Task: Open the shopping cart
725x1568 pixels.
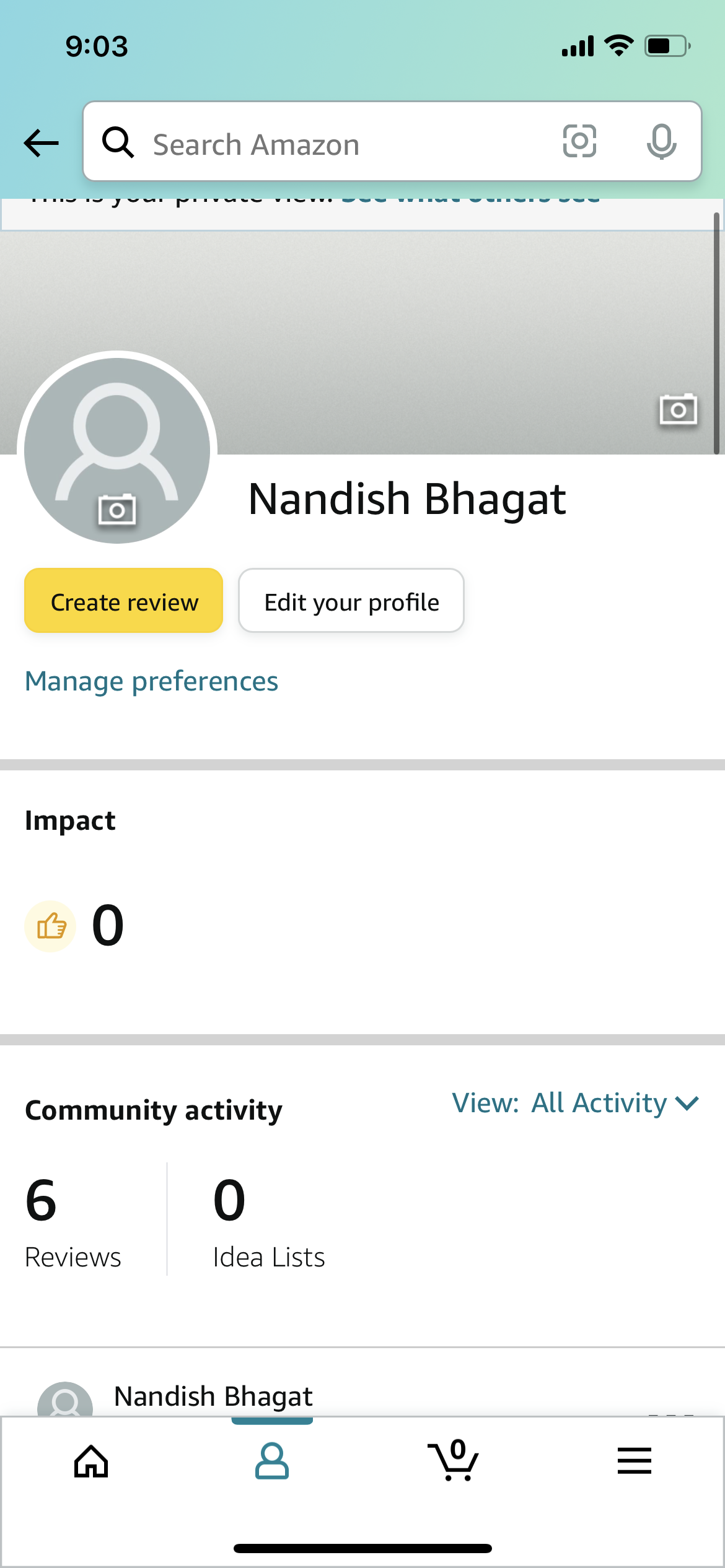Action: tap(453, 1460)
